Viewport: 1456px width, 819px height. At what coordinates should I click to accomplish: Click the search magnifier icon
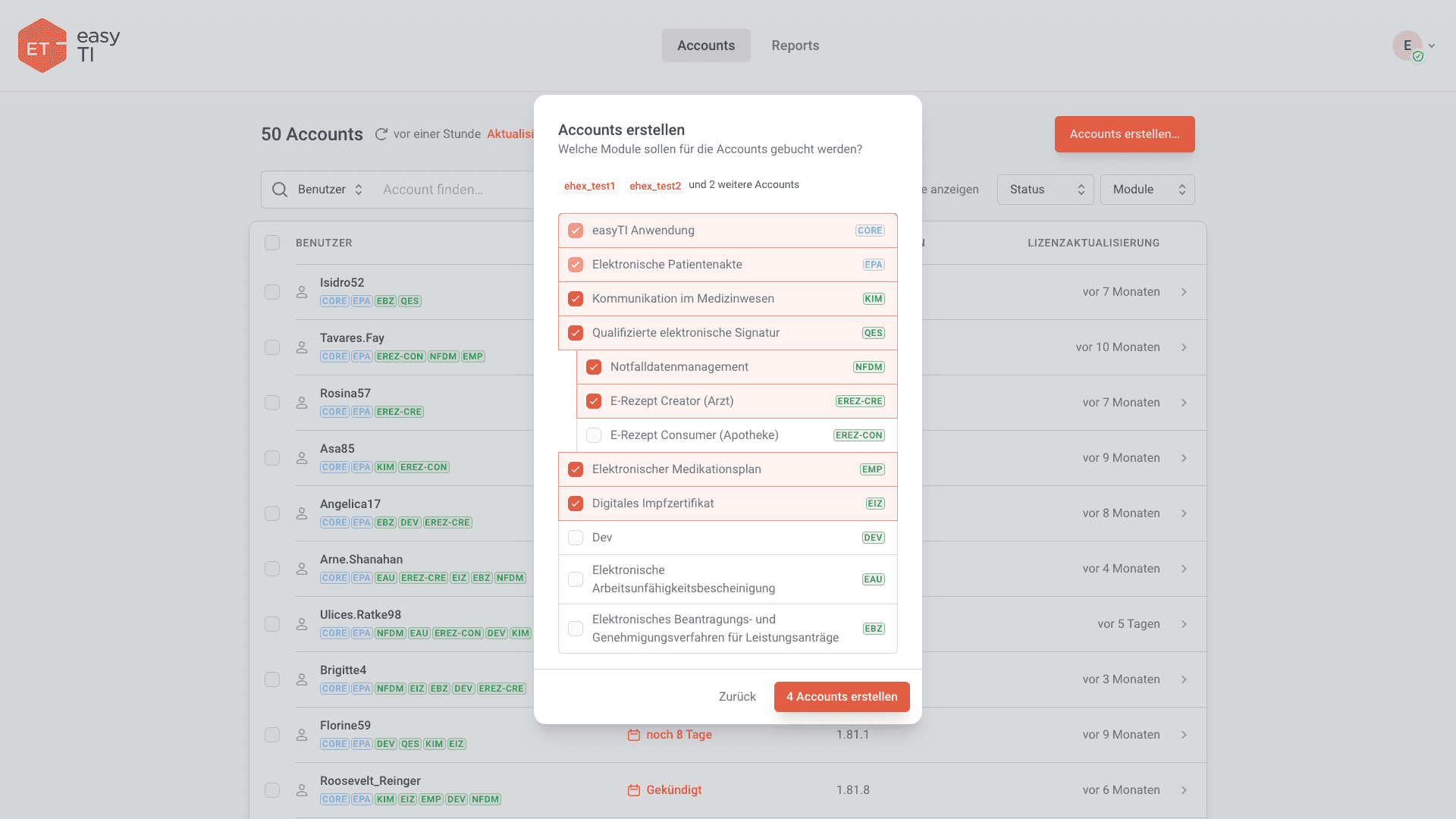(x=280, y=190)
